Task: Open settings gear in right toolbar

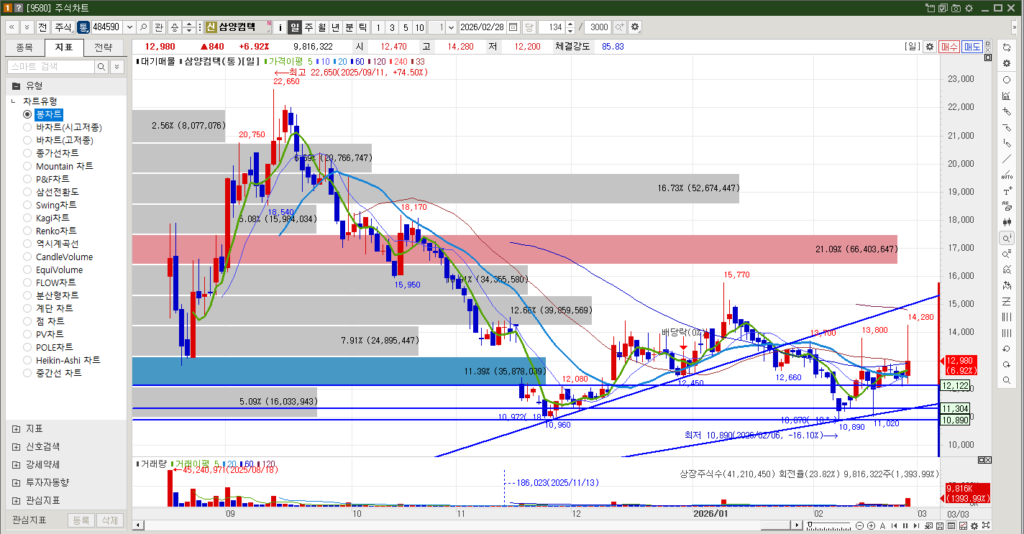Action: 1005,63
